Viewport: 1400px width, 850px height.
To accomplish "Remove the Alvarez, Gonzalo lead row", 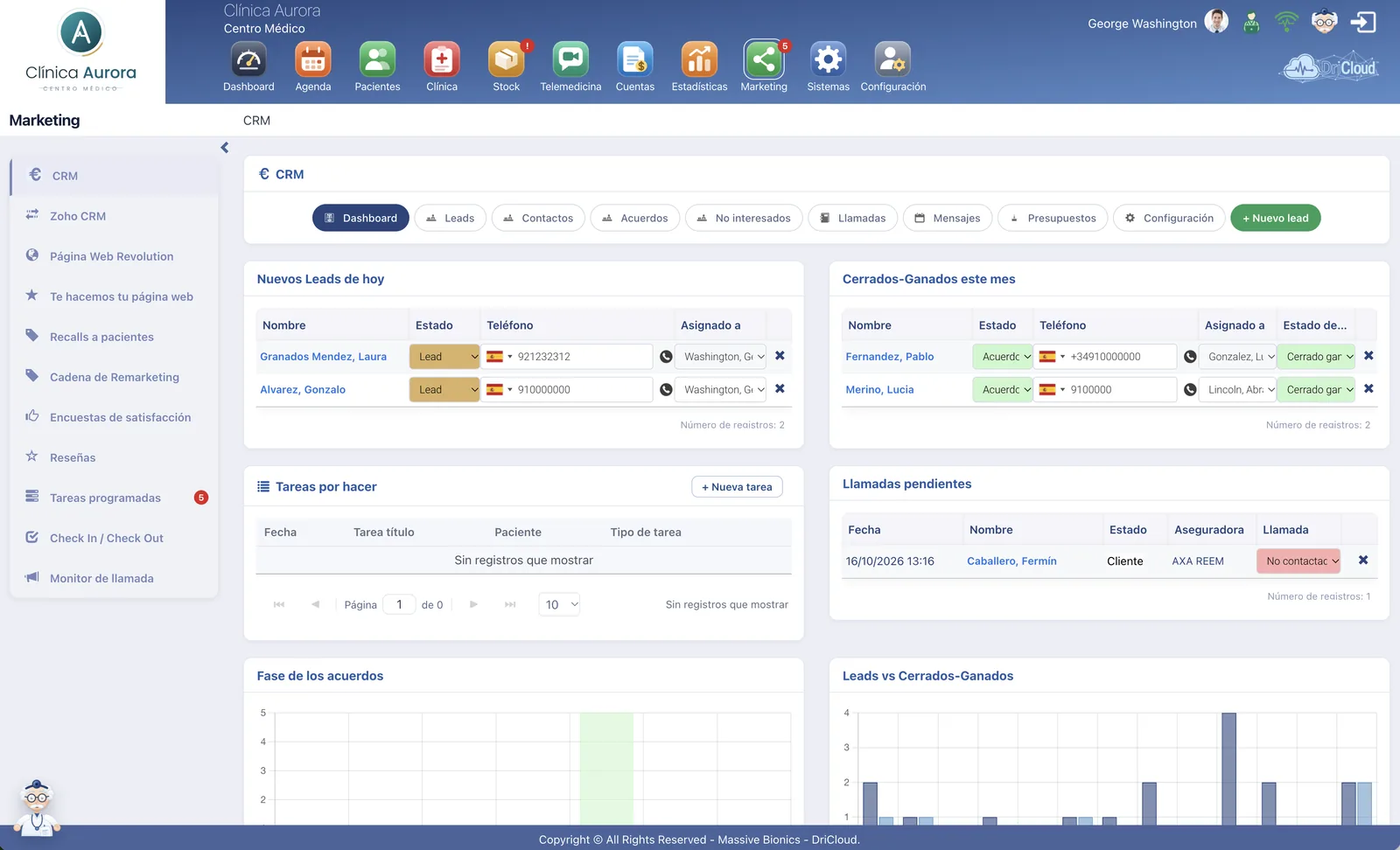I will tap(780, 389).
